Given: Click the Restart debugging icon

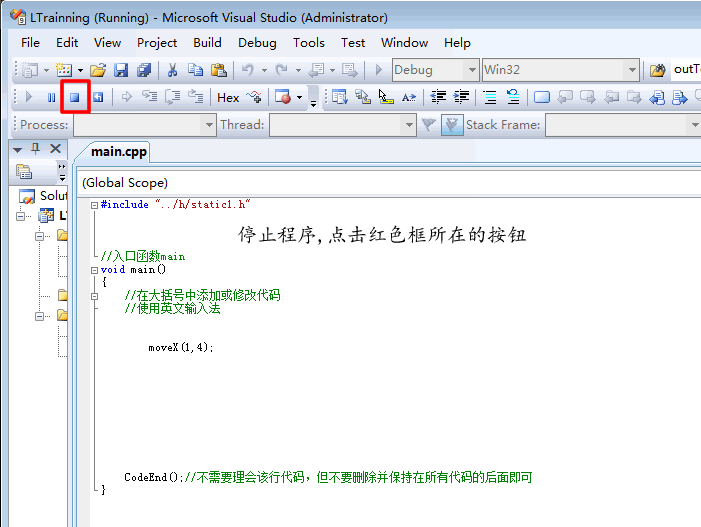Looking at the screenshot, I should pyautogui.click(x=98, y=97).
